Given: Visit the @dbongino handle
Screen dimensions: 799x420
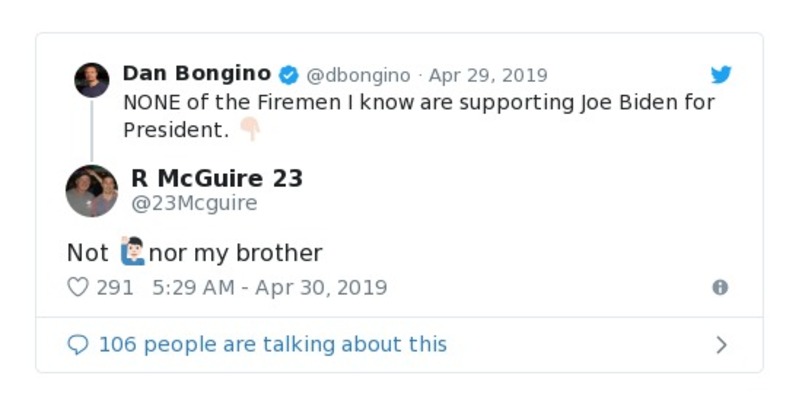Looking at the screenshot, I should 357,75.
